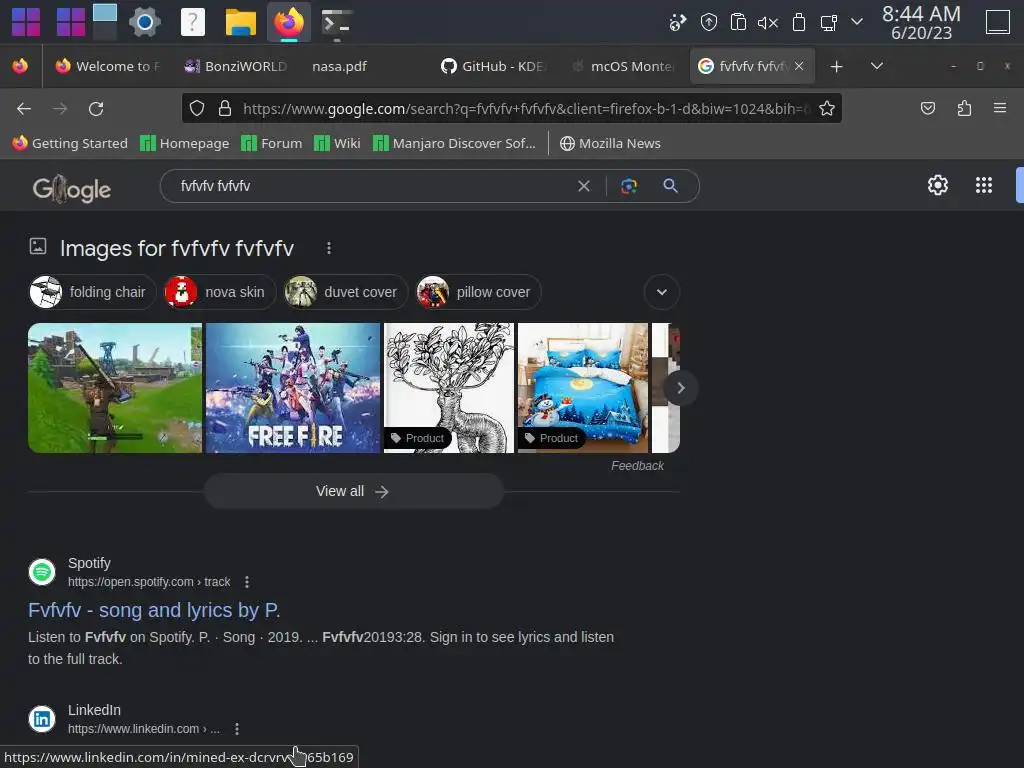1024x768 pixels.
Task: Click the Spotify result favicon
Action: click(42, 572)
